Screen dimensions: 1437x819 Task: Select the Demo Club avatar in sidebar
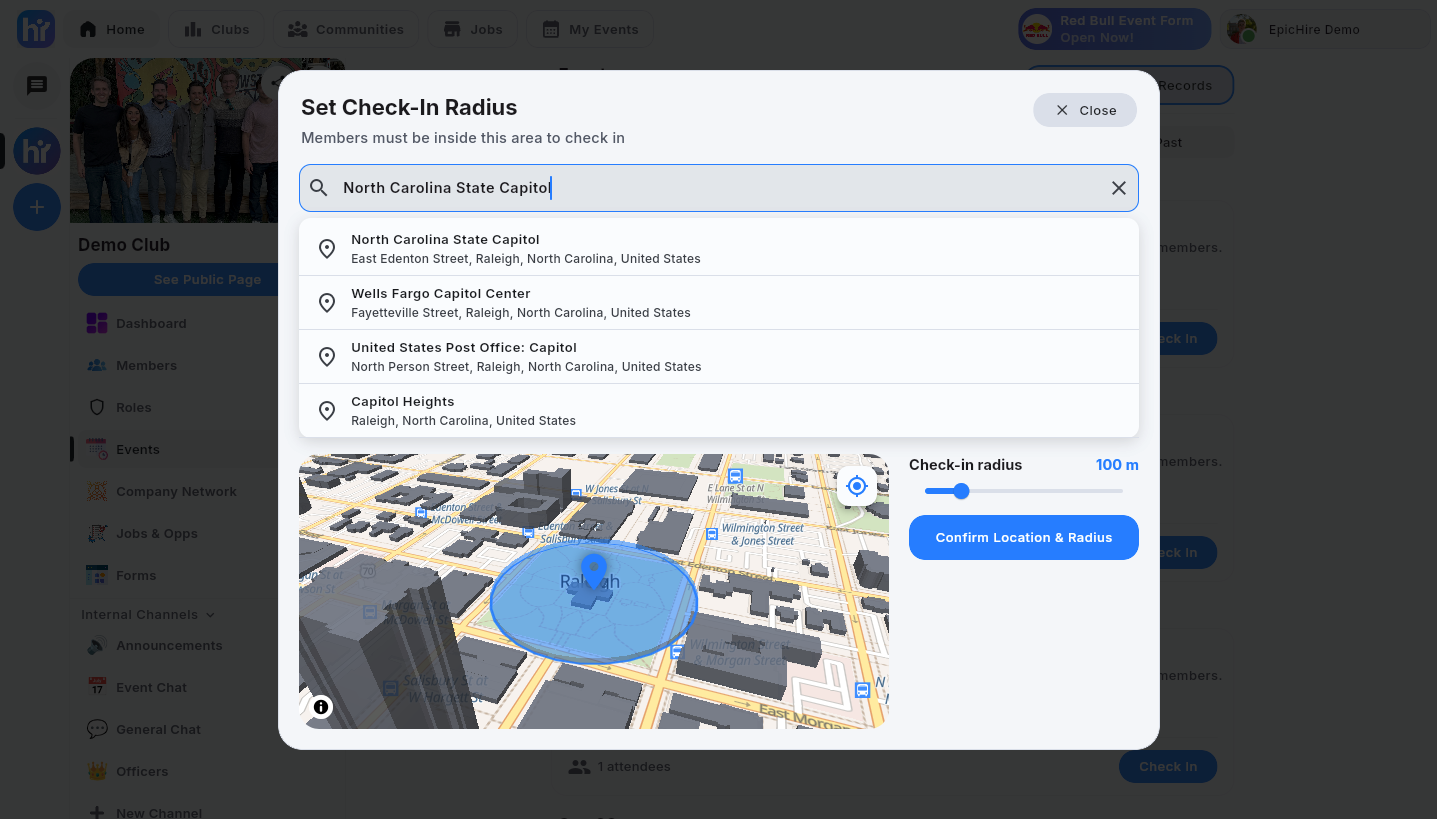point(37,152)
